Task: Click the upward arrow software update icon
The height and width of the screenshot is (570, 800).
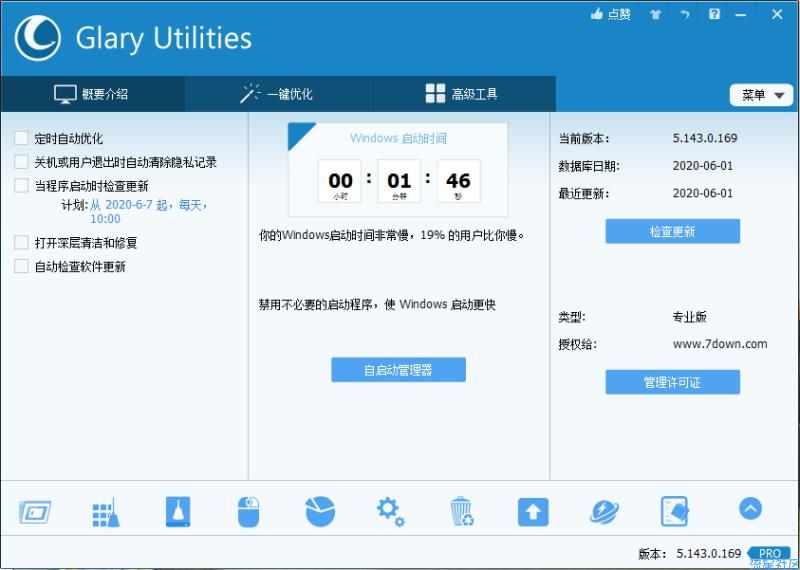Action: (x=533, y=512)
